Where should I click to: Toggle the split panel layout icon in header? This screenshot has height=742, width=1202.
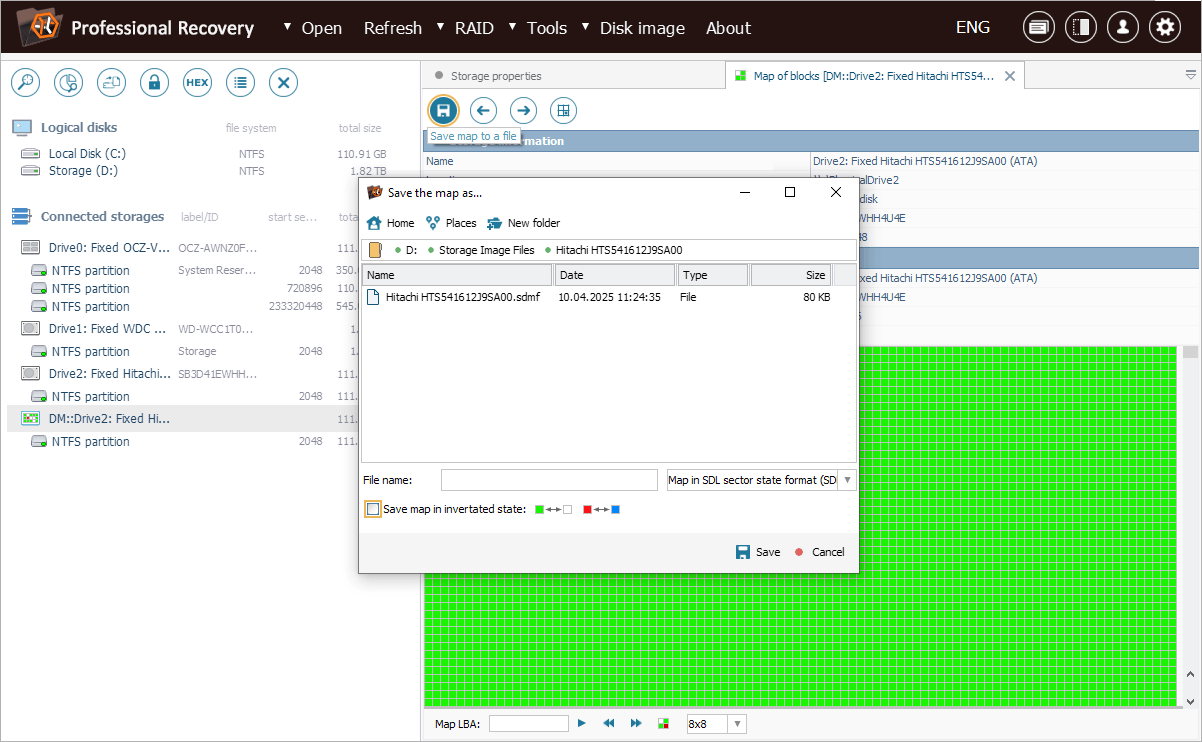click(1081, 28)
